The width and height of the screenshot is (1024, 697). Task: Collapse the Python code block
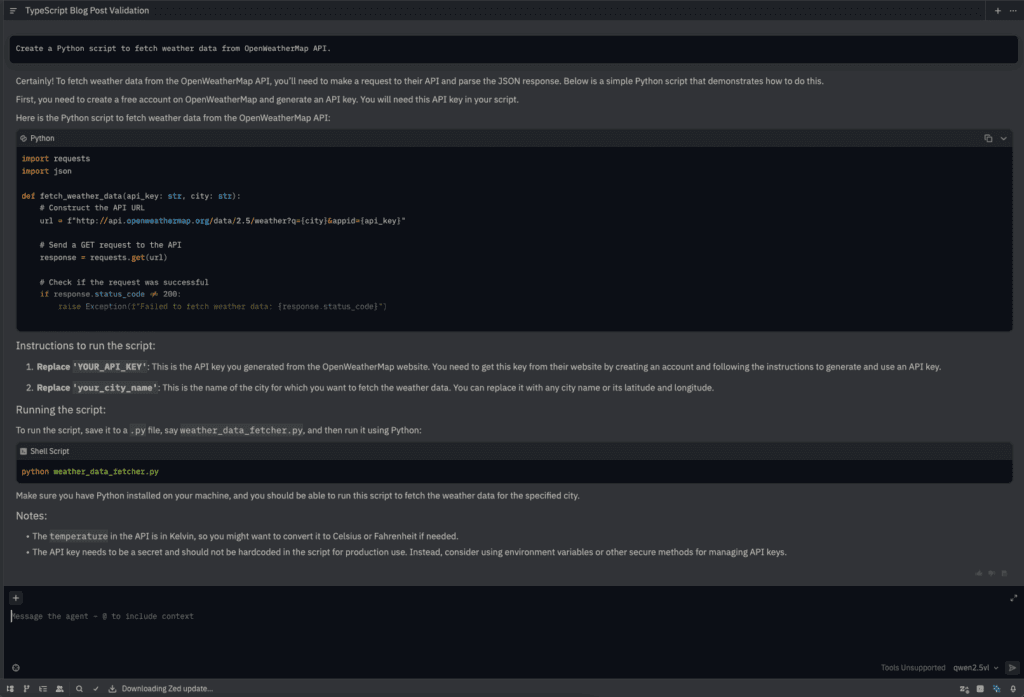point(1003,138)
